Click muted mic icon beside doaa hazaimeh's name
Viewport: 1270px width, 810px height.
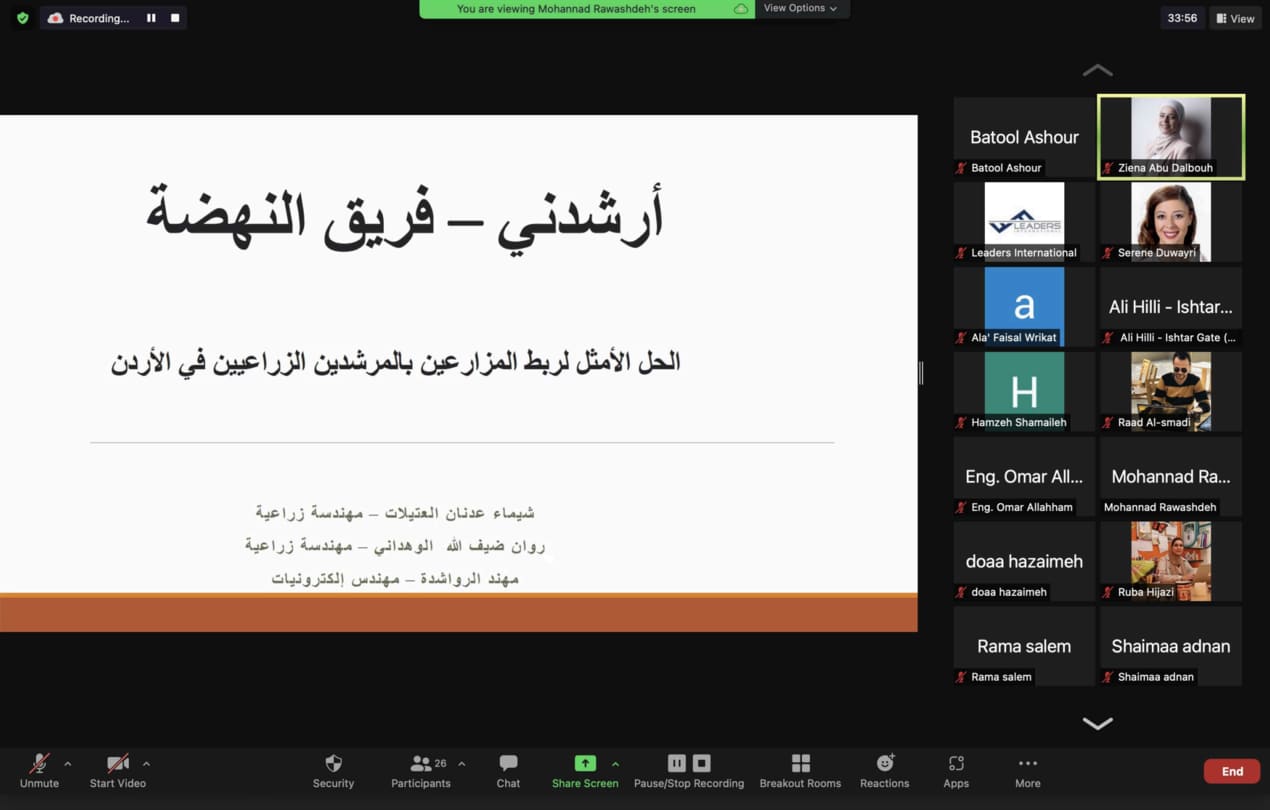click(962, 592)
